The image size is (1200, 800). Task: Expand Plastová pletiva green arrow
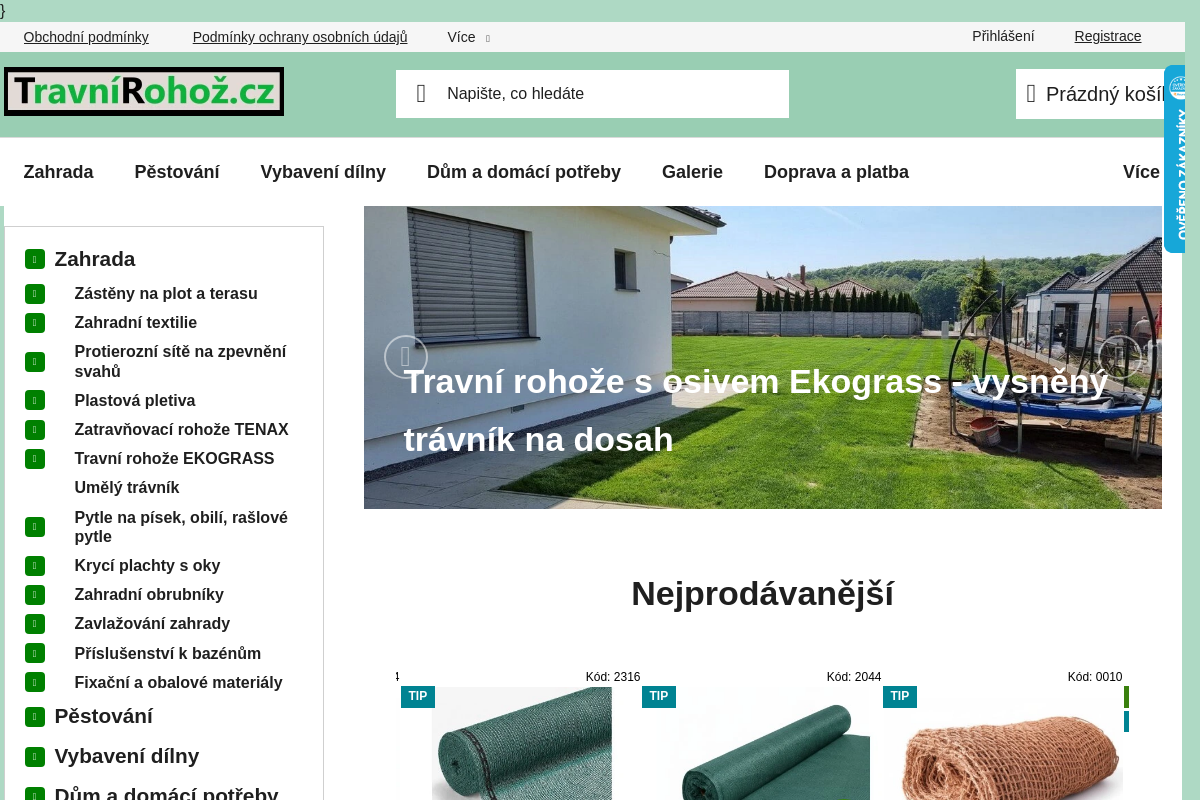(x=35, y=401)
